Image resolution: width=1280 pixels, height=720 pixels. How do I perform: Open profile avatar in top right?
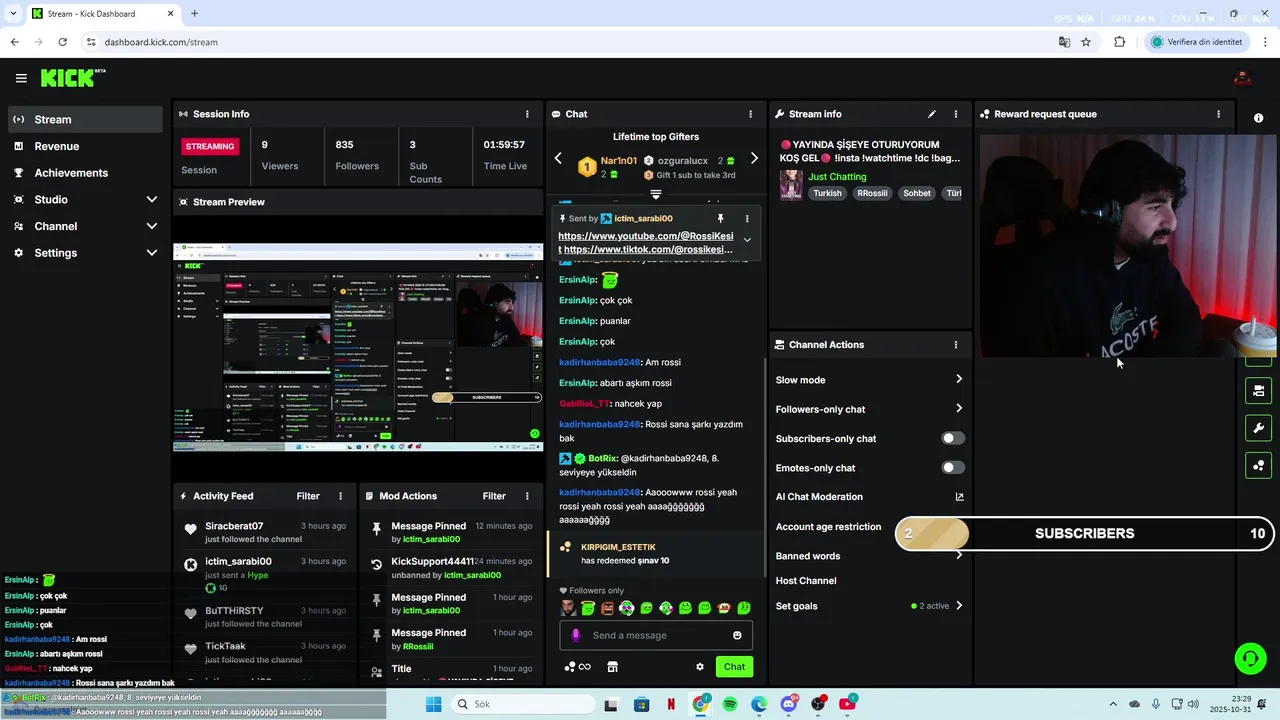coord(1243,78)
